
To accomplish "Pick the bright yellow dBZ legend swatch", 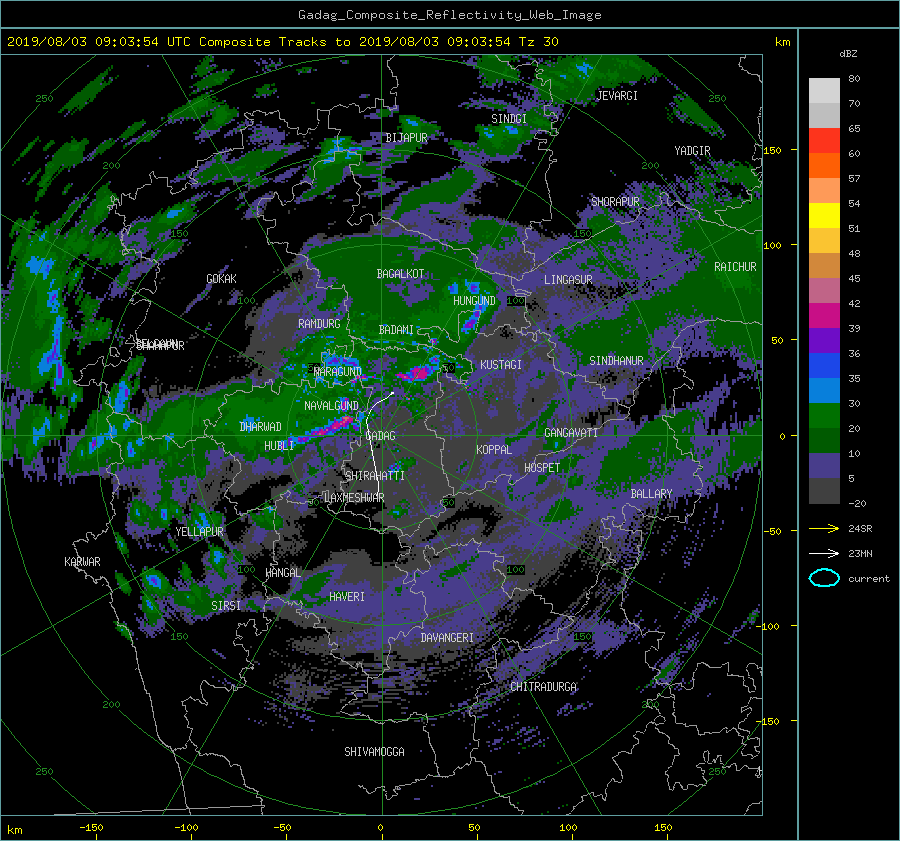I will click(824, 216).
